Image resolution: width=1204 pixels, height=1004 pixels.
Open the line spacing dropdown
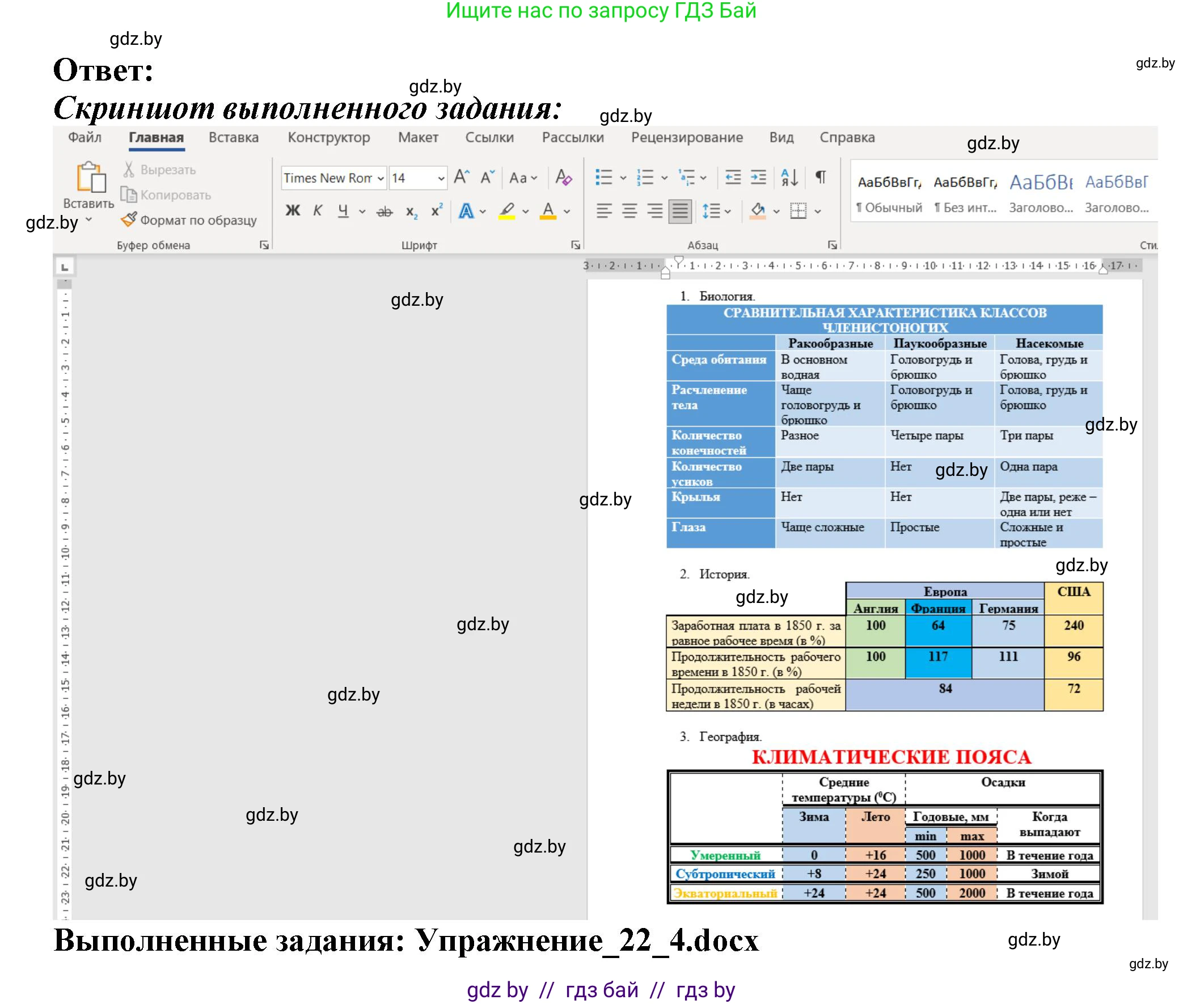click(728, 212)
